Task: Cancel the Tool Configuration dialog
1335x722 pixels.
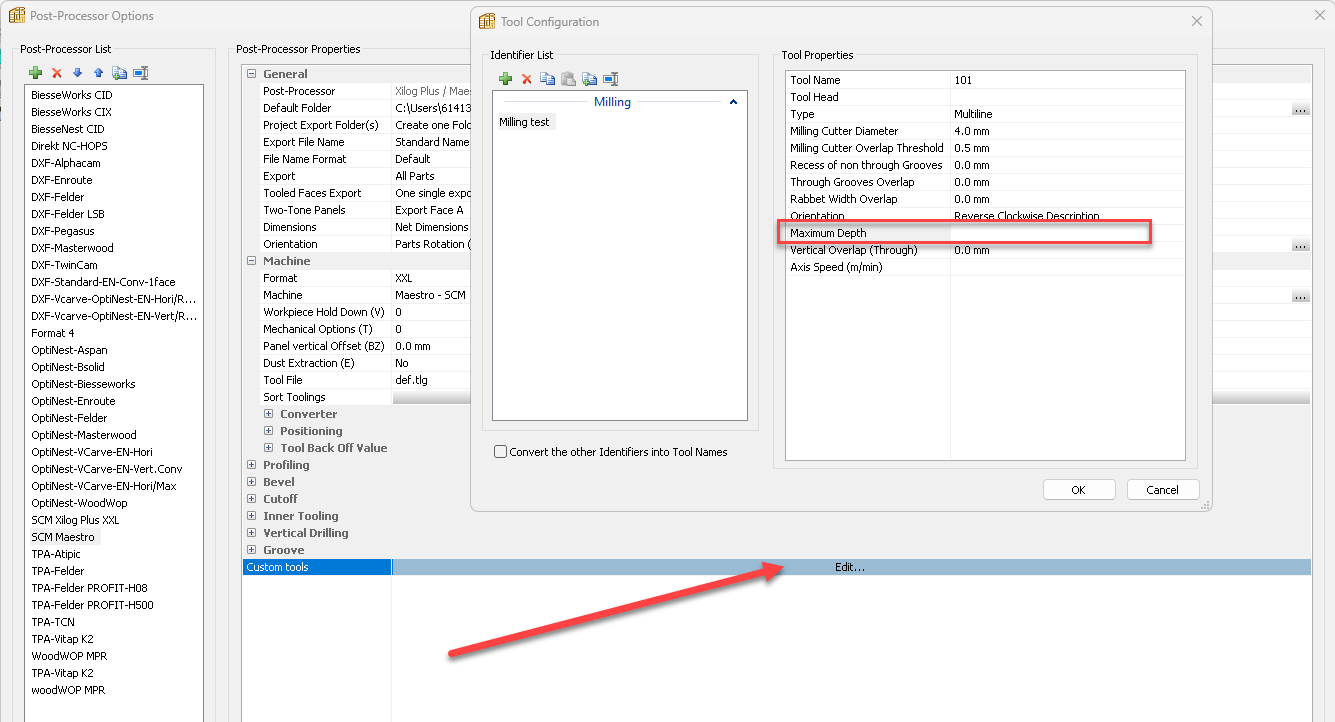Action: tap(1162, 490)
